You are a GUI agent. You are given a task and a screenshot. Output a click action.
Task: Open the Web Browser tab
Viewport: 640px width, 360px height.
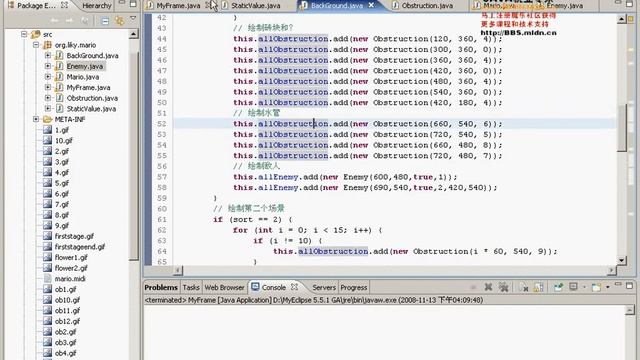tap(224, 287)
